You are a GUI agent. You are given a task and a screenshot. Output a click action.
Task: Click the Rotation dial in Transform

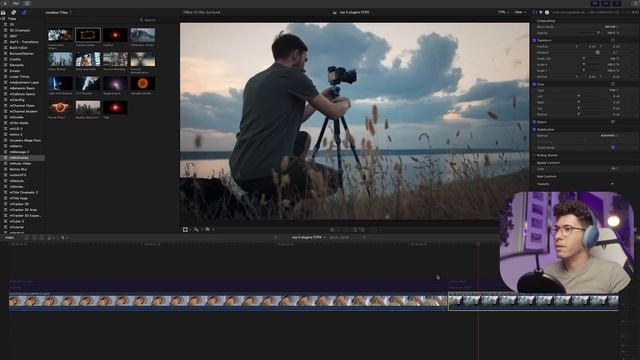tap(598, 52)
